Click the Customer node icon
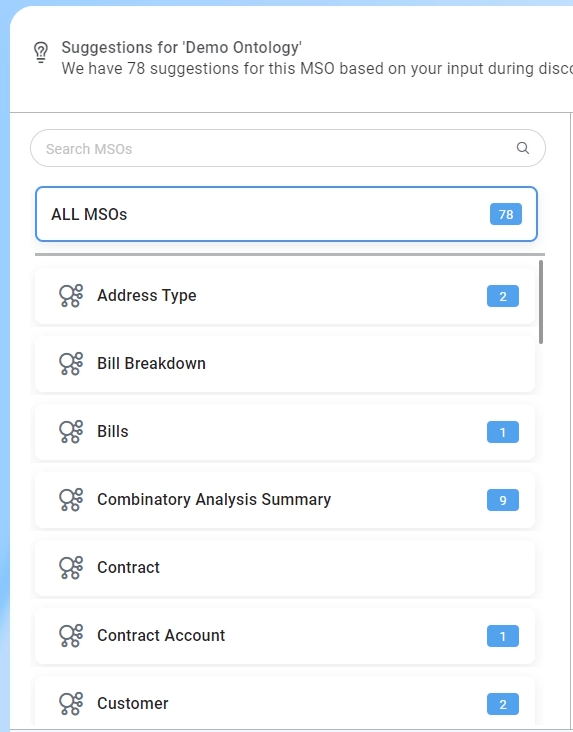 71,704
